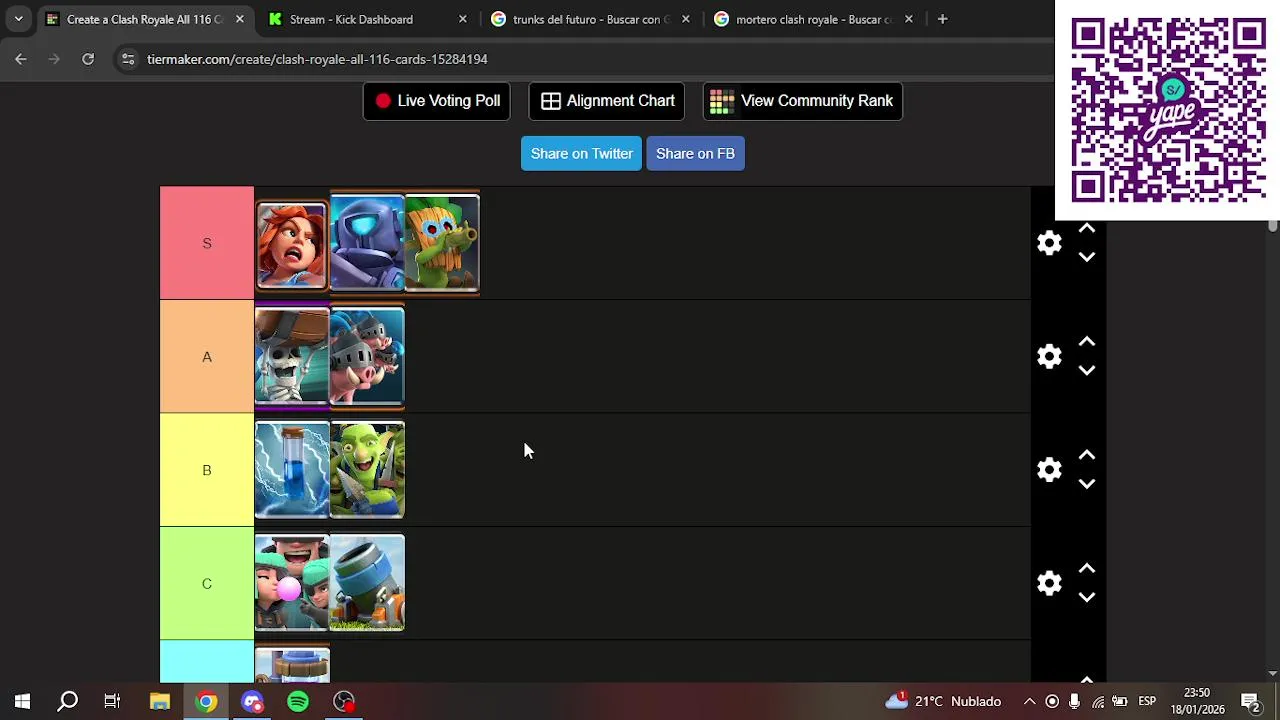
Task: Select the Goblin card in tier B
Action: click(x=367, y=470)
